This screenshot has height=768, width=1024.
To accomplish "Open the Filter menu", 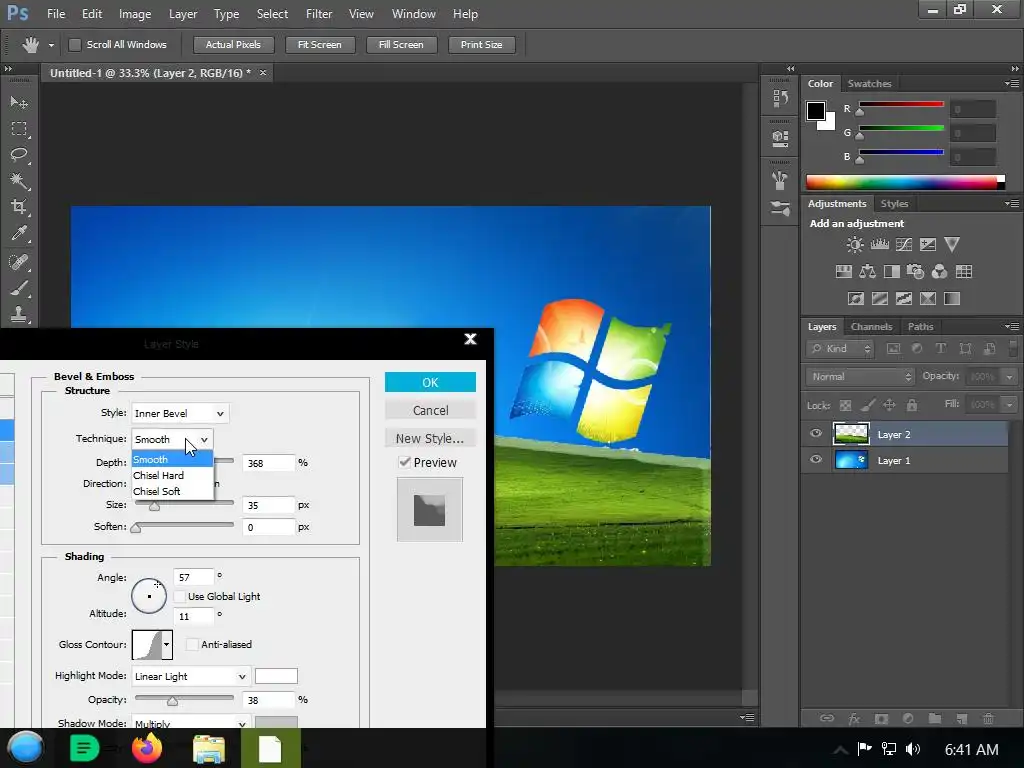I will pos(319,14).
